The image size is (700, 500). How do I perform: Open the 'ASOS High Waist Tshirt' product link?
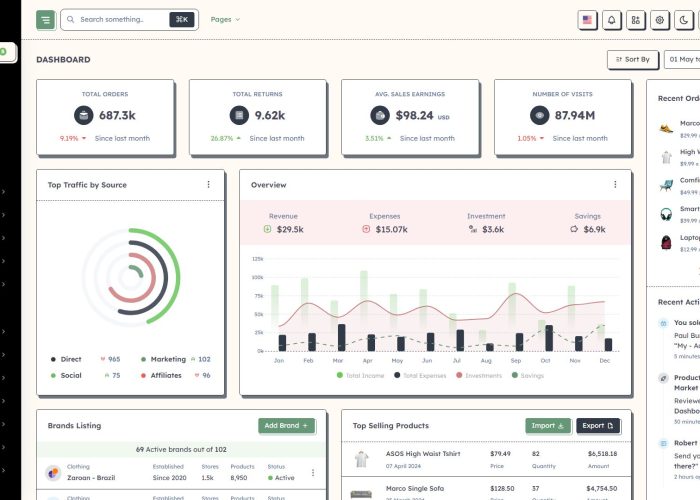click(423, 454)
